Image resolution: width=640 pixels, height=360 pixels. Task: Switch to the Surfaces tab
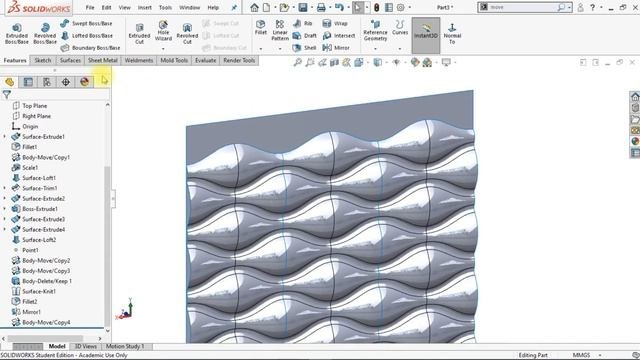(x=70, y=60)
